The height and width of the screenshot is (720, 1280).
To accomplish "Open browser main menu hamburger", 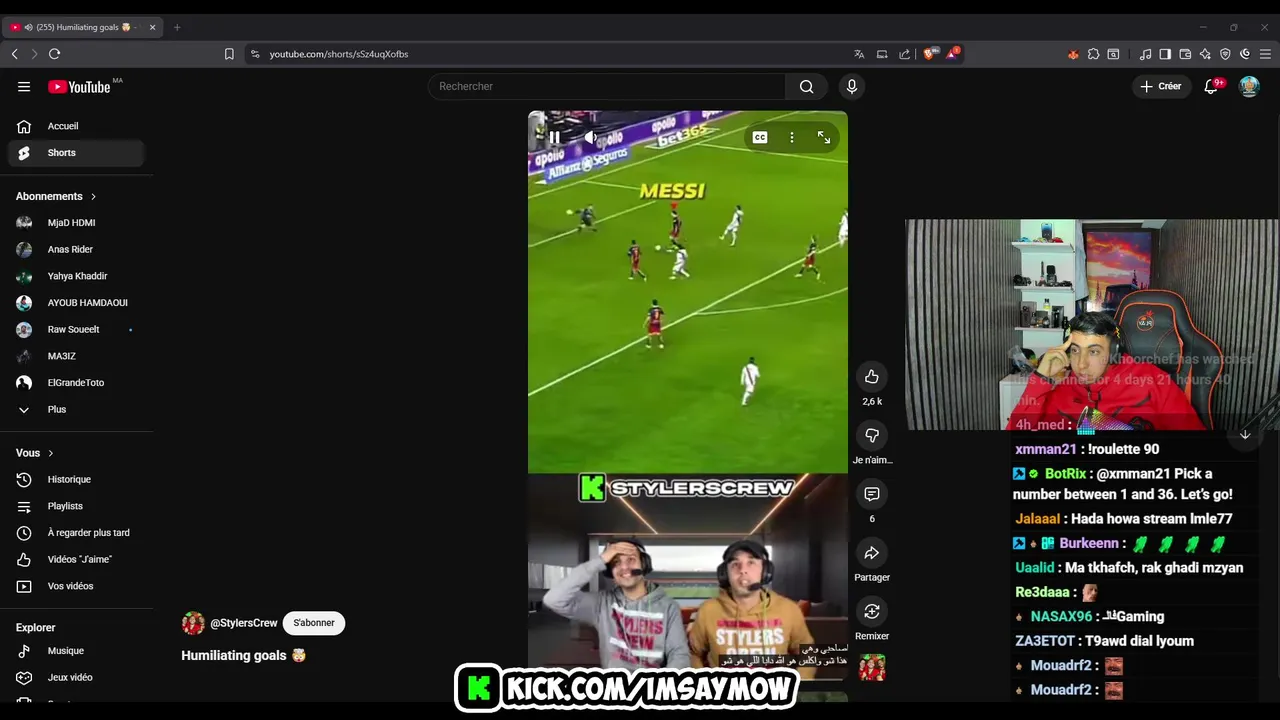I will pos(1265,54).
